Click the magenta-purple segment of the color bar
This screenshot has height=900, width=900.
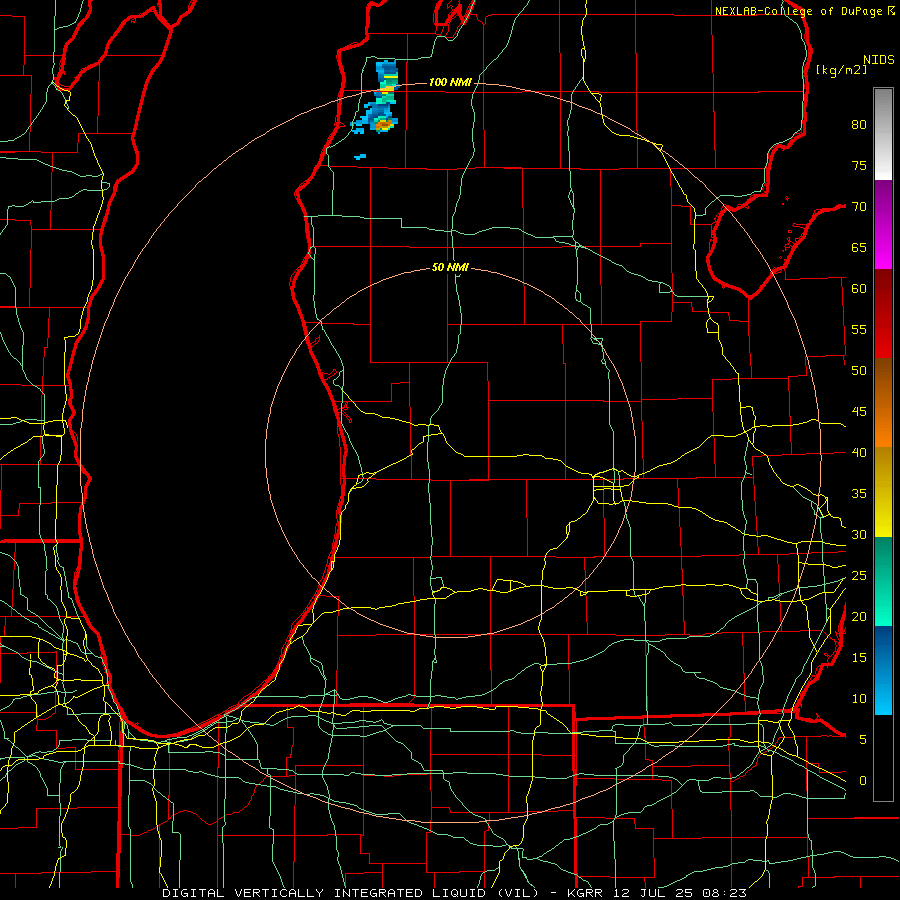click(x=883, y=225)
